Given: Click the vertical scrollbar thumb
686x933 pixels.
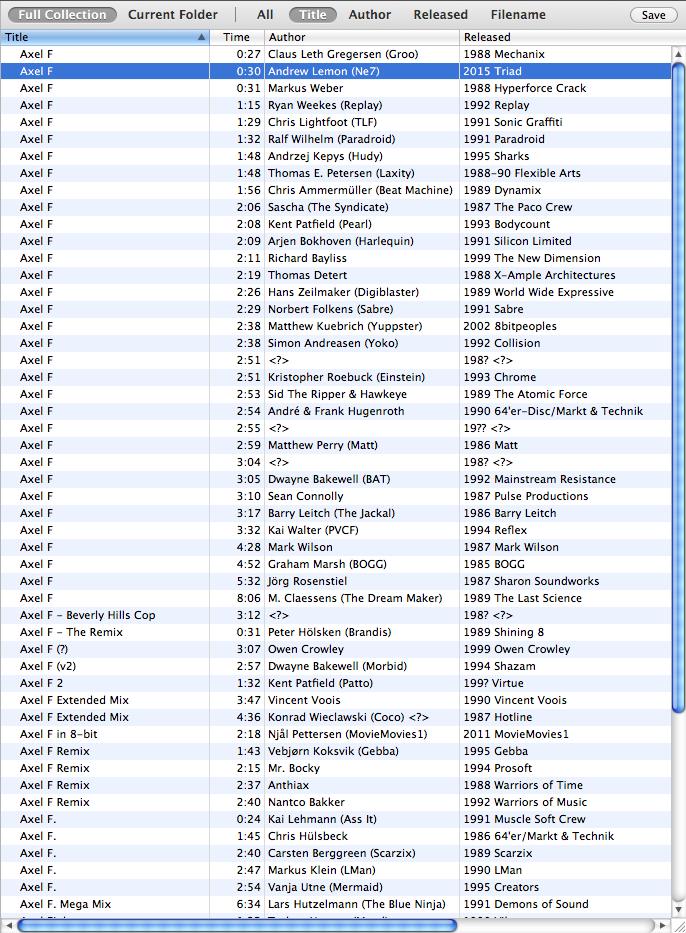Looking at the screenshot, I should [x=678, y=380].
